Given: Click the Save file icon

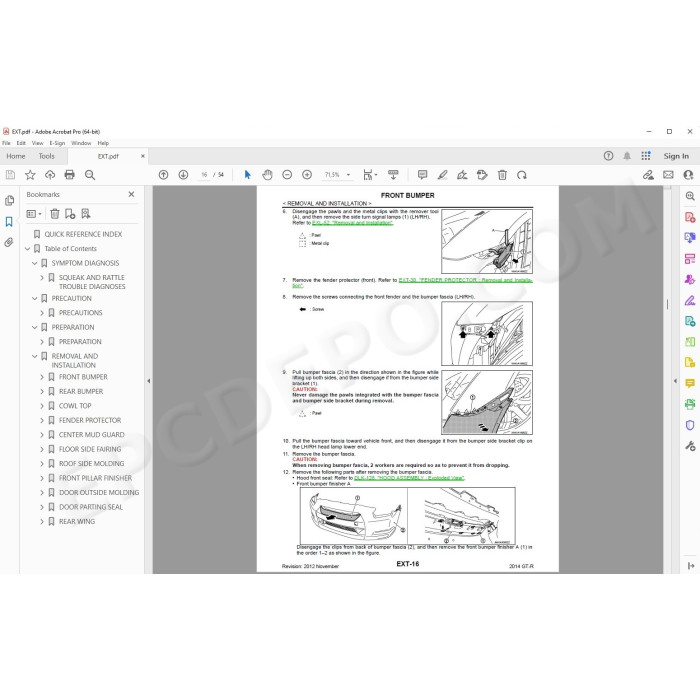Looking at the screenshot, I should click(10, 175).
